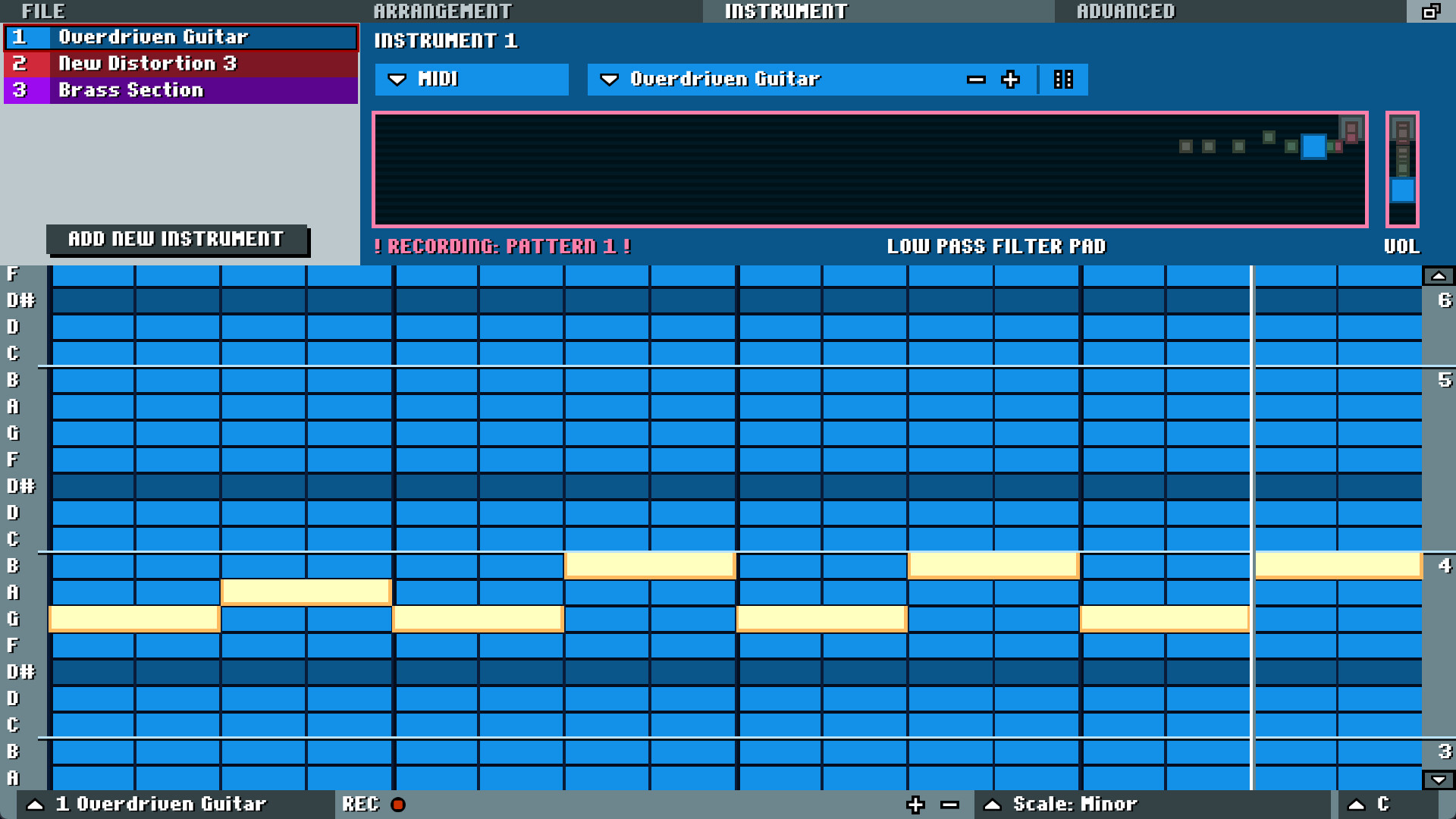Screen dimensions: 1456x819
Task: Open the pad grid layout icon
Action: tap(1063, 79)
